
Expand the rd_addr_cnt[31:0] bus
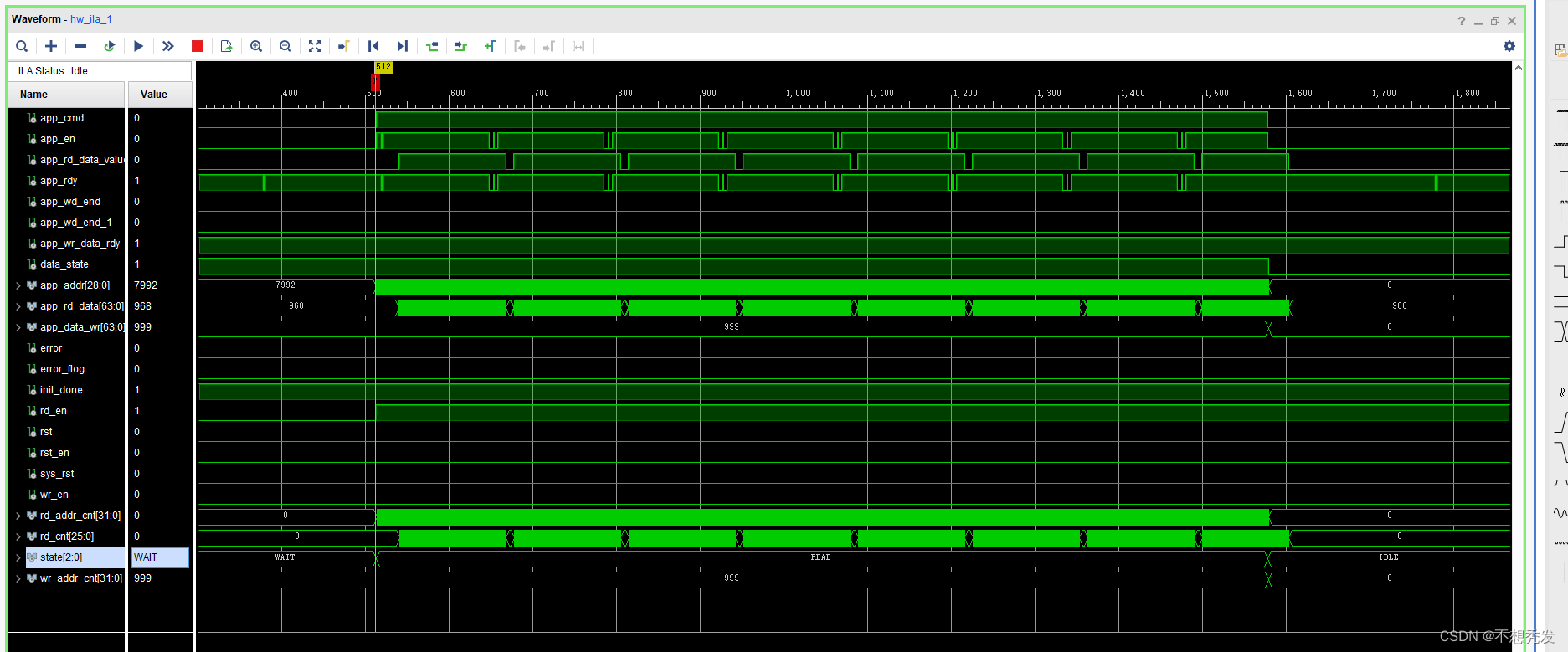18,516
